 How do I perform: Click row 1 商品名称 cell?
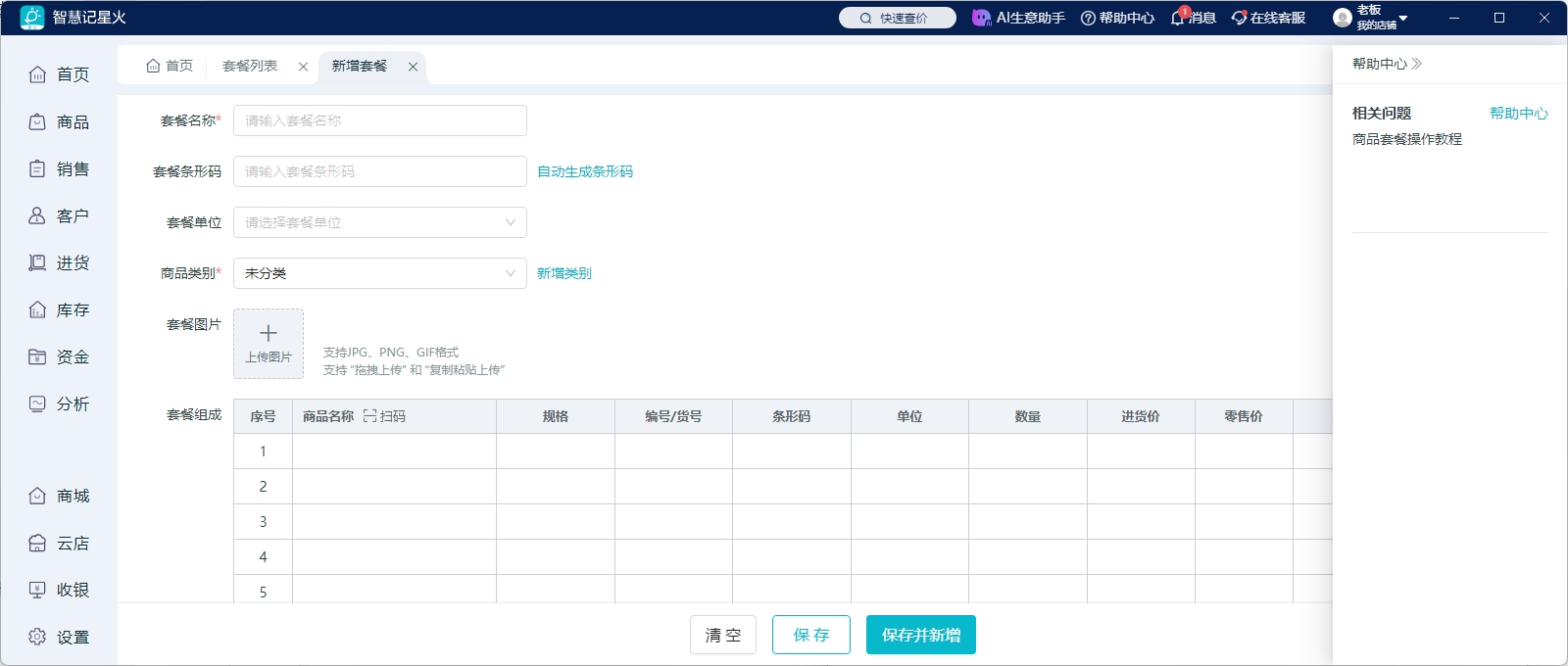point(394,452)
